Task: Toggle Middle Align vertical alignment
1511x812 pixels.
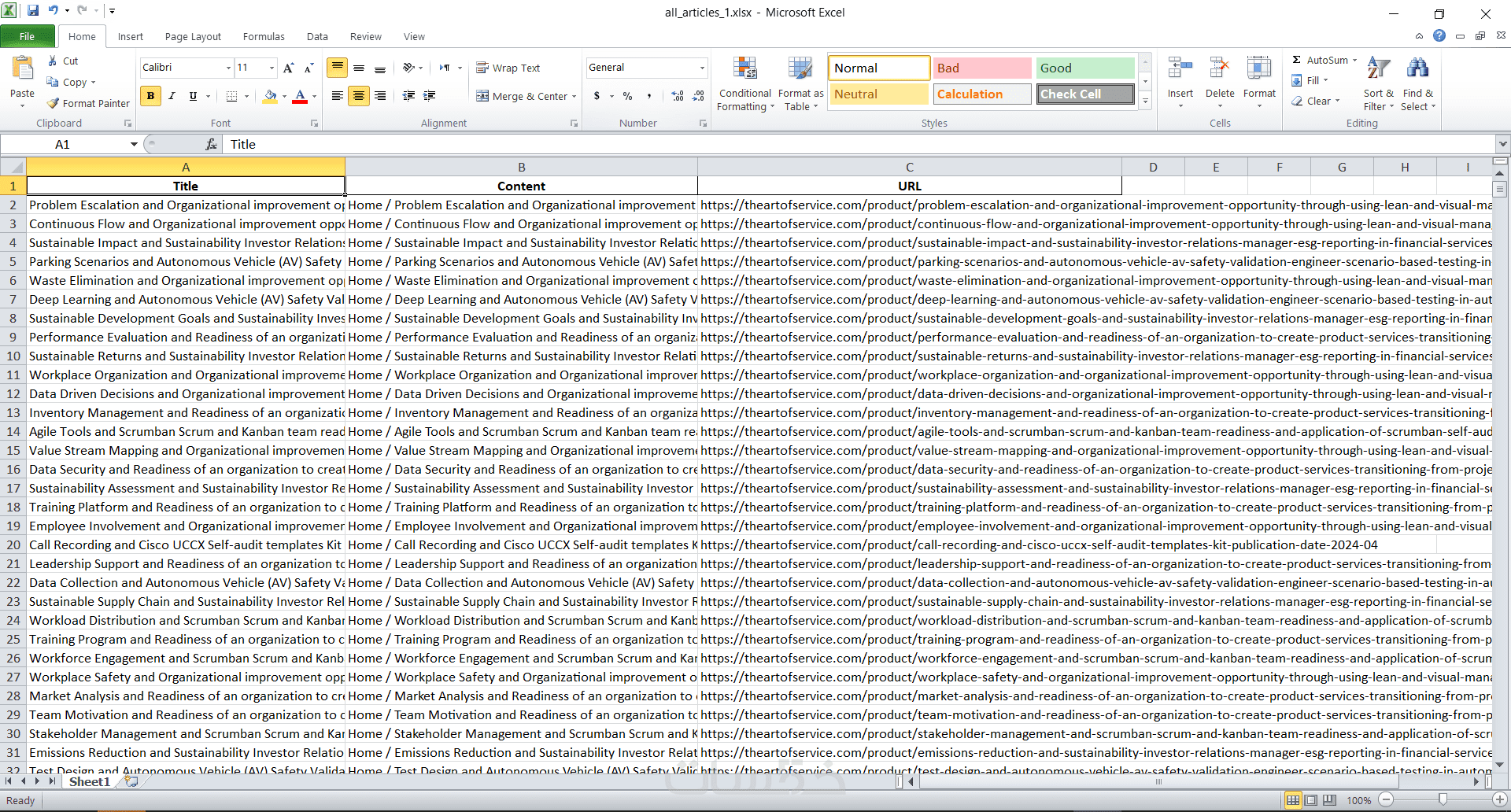Action: (359, 68)
